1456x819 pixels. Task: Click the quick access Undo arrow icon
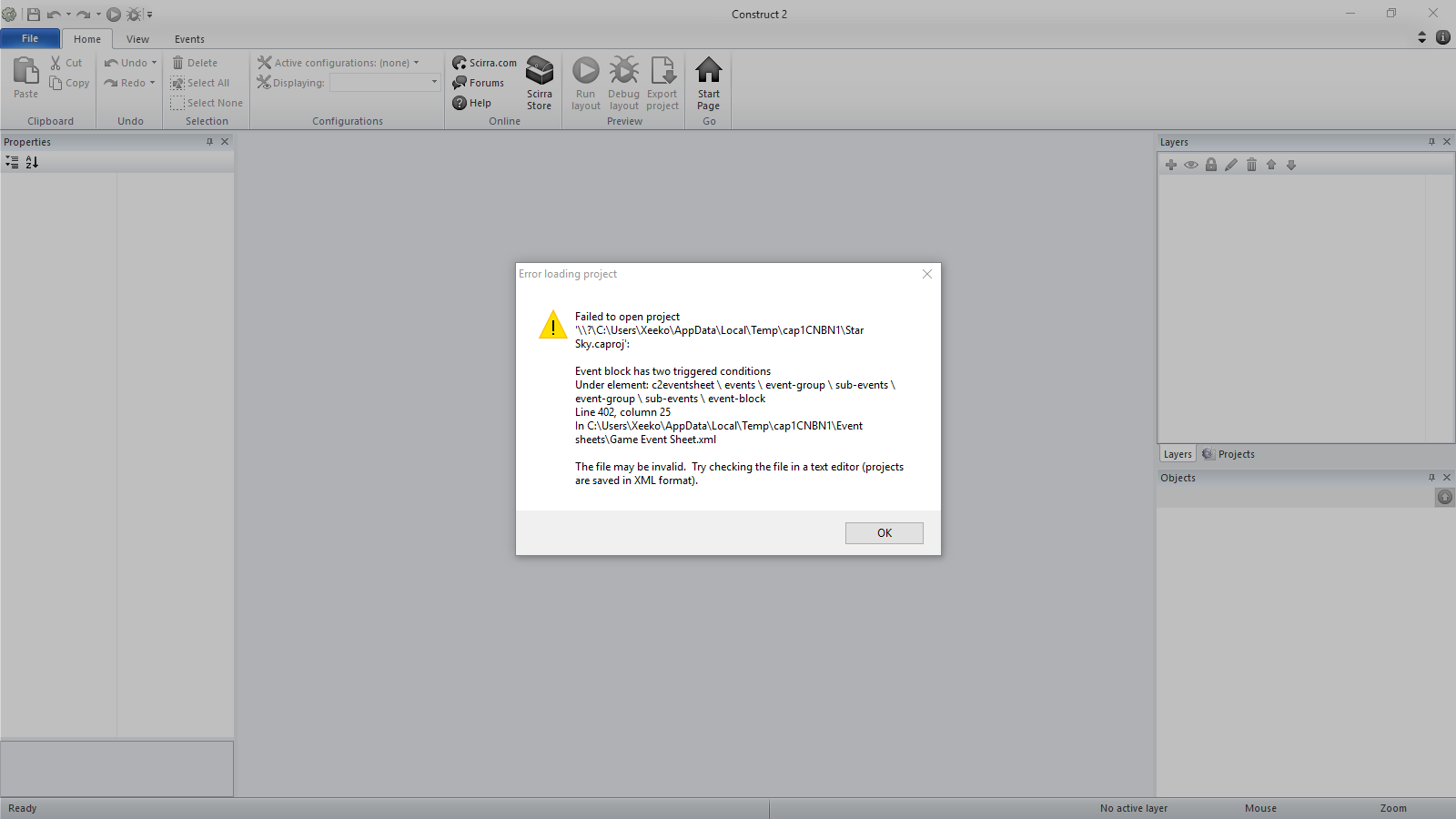54,15
